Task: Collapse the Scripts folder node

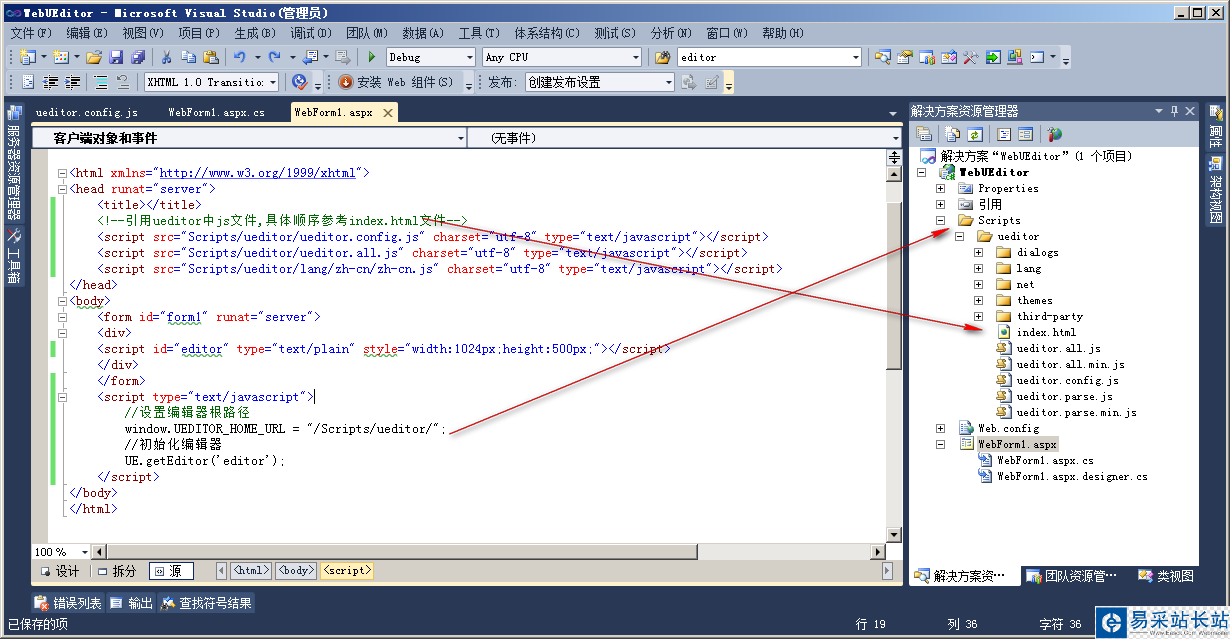Action: pyautogui.click(x=940, y=220)
